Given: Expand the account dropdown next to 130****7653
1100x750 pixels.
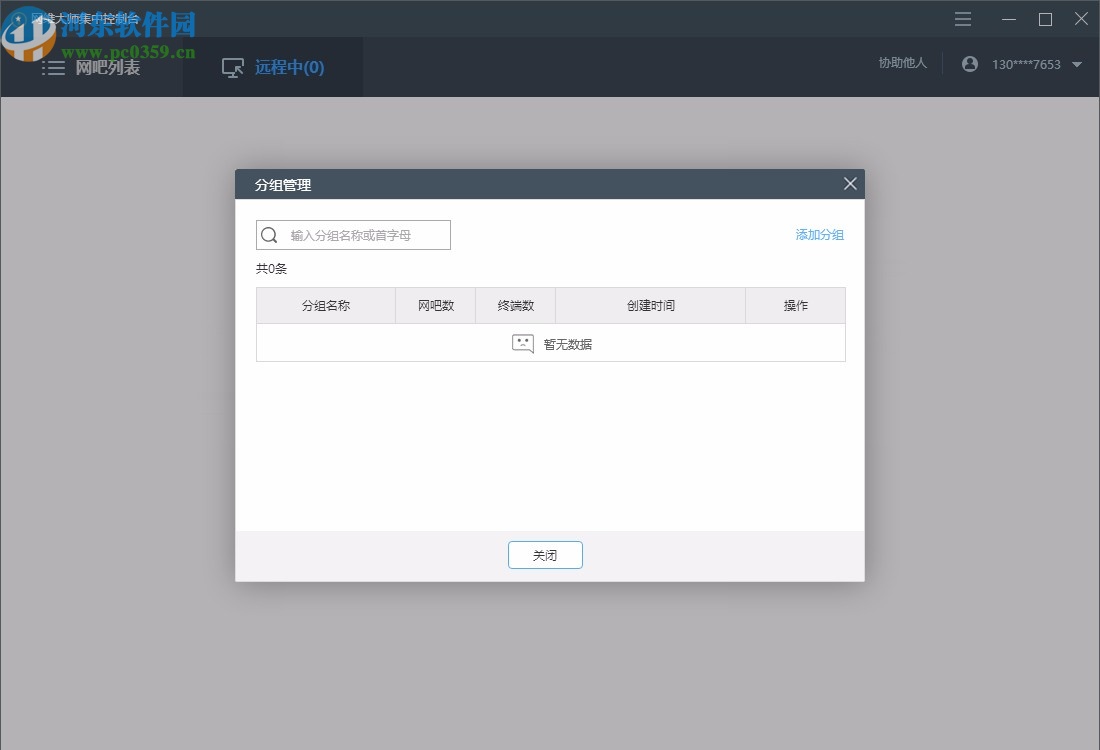Looking at the screenshot, I should [1077, 63].
